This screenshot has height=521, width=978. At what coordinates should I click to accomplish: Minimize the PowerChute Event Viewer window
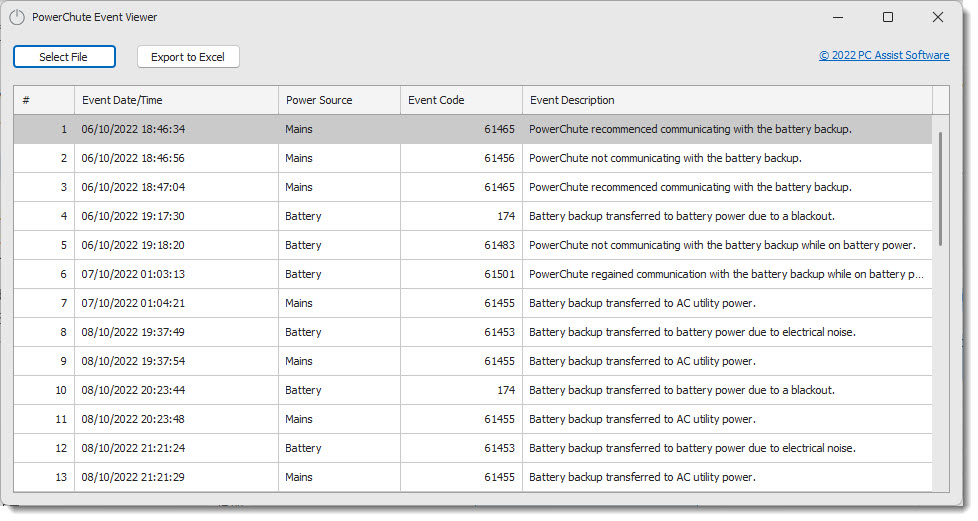coord(839,17)
